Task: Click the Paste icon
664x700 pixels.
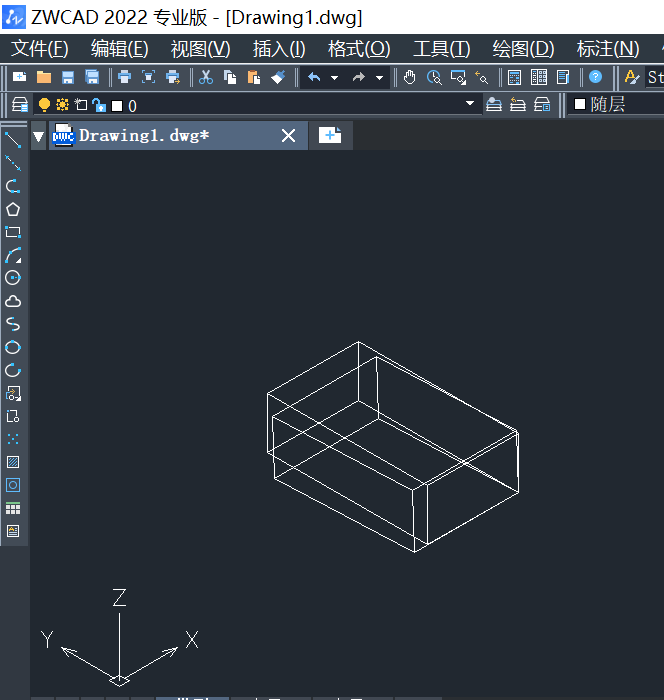Action: tap(254, 77)
